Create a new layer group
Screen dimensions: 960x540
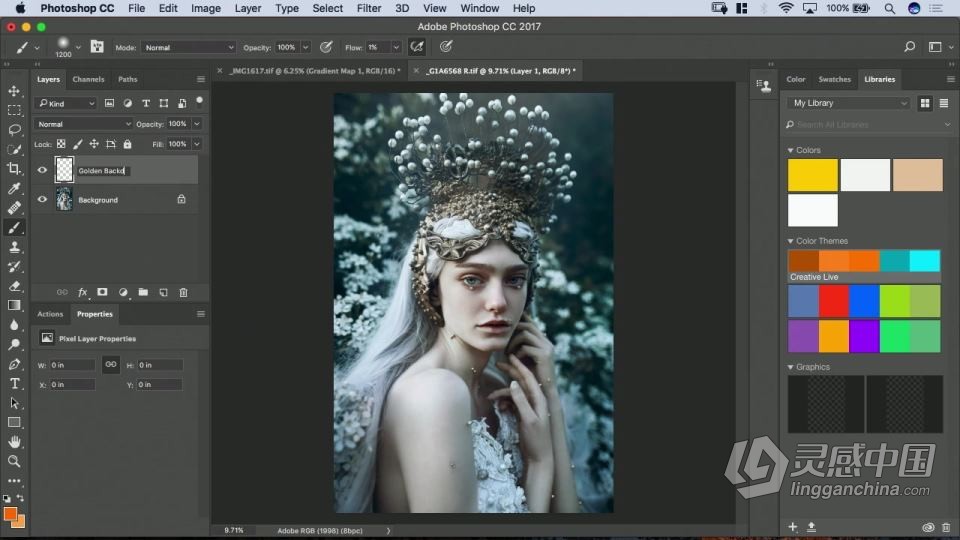click(143, 293)
